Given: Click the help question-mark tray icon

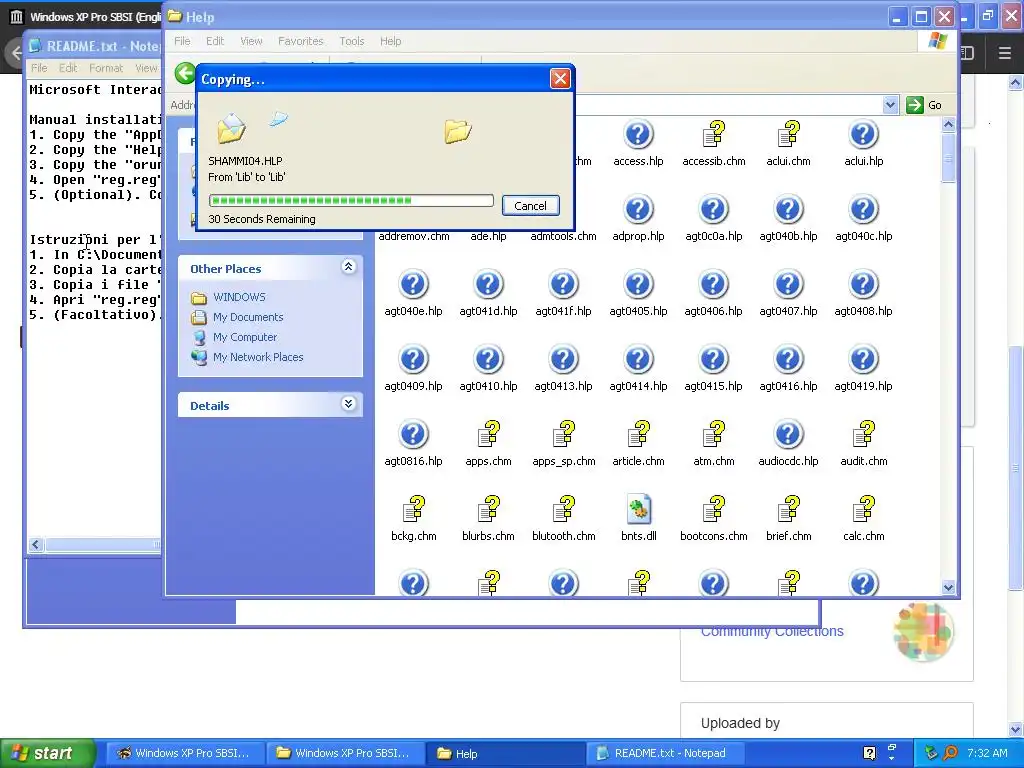Looking at the screenshot, I should [x=869, y=753].
